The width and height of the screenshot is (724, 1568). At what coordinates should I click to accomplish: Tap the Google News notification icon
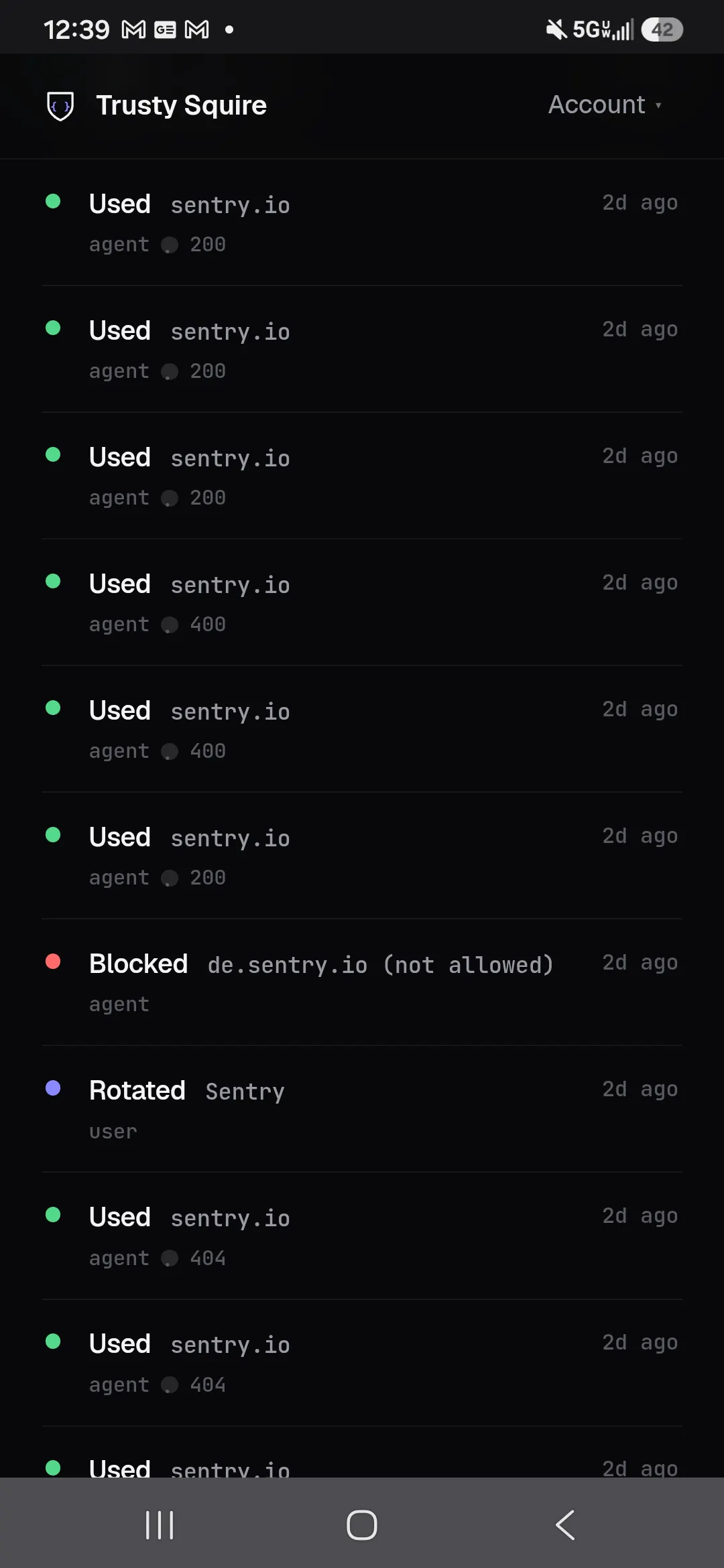[165, 29]
